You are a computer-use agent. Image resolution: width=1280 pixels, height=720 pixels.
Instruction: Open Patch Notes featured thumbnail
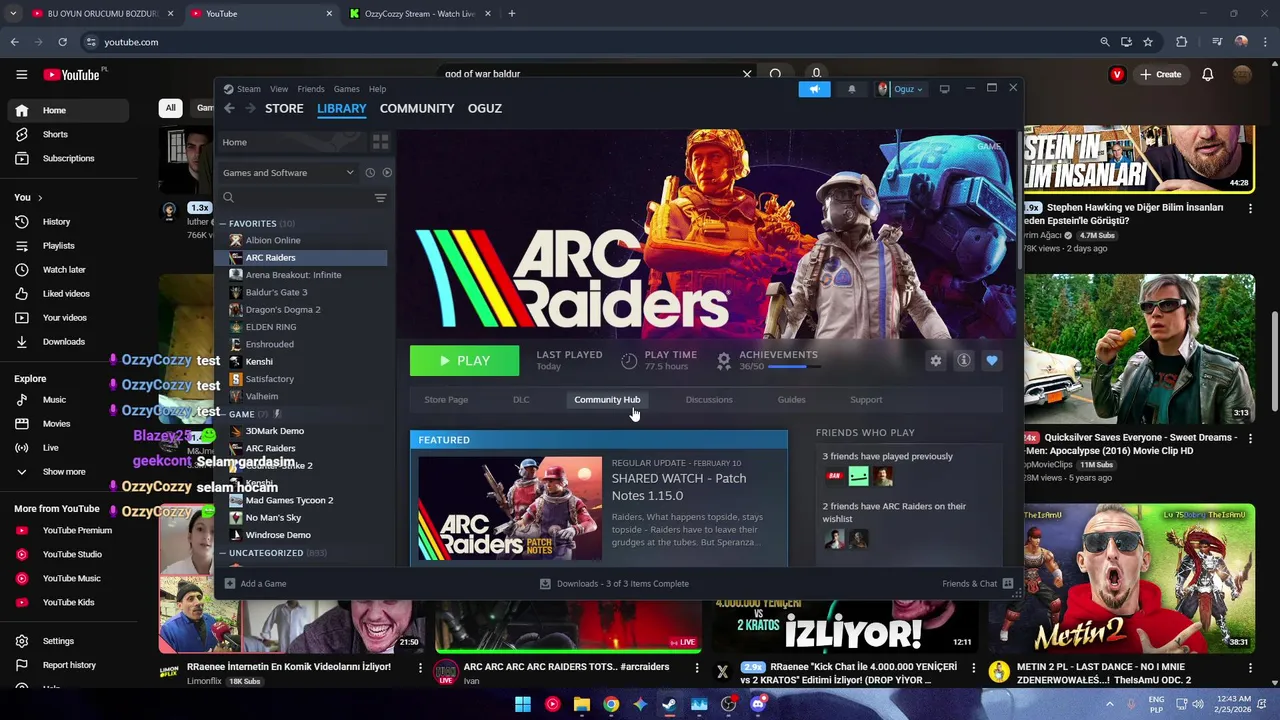[x=510, y=508]
